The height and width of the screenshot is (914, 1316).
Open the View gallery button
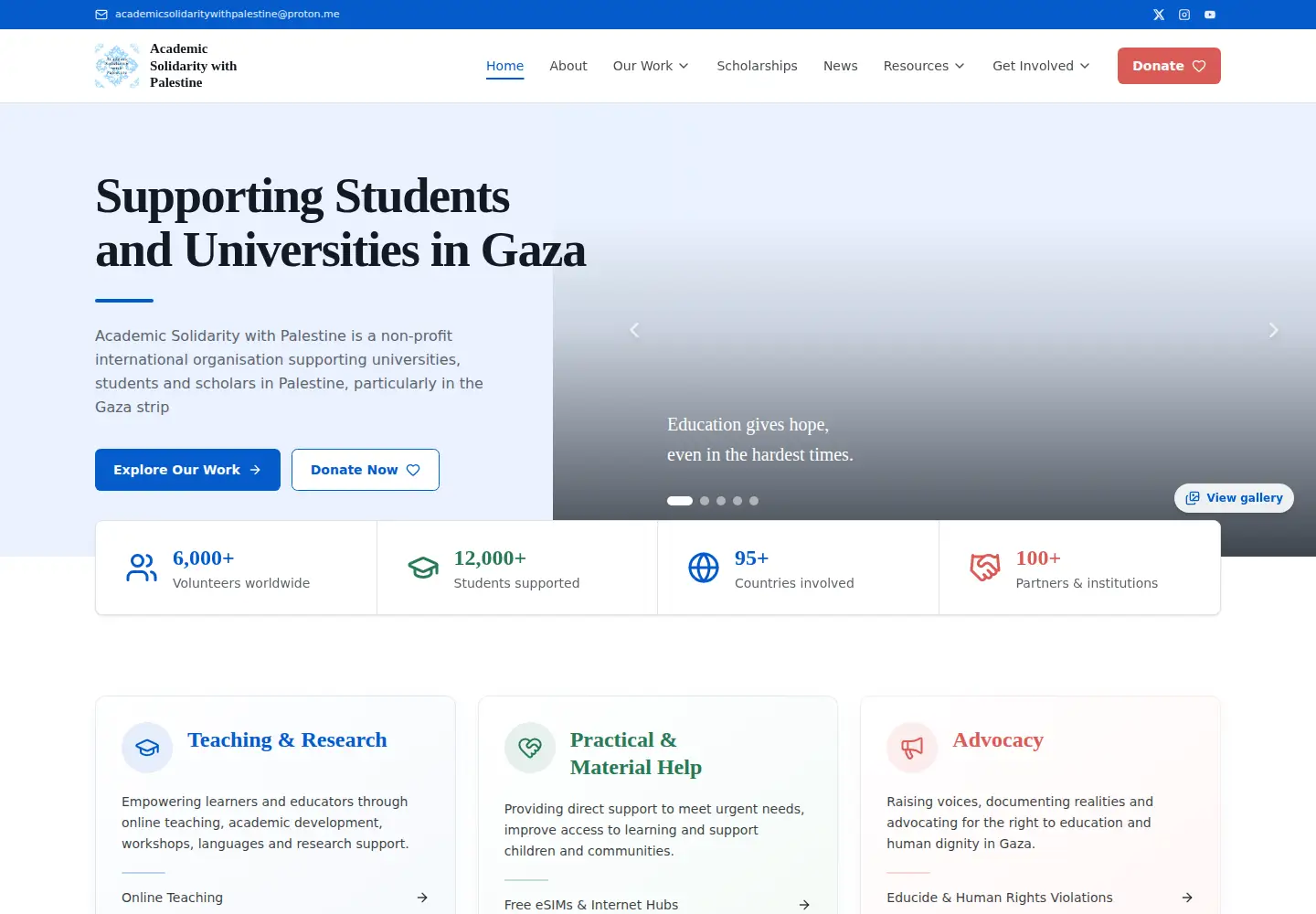pos(1234,498)
